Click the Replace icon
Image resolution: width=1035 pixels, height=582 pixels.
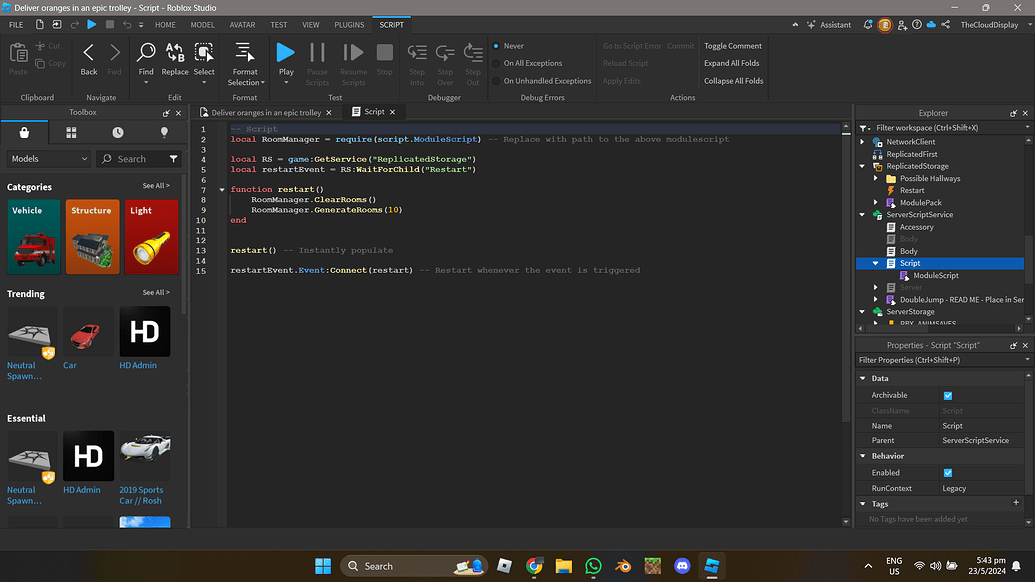(175, 52)
